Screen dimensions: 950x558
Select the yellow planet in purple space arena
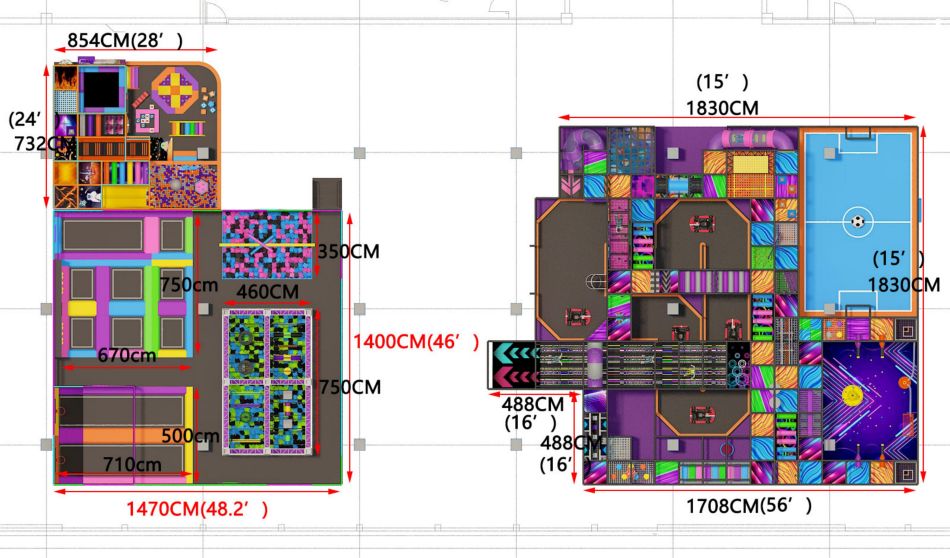pos(853,397)
